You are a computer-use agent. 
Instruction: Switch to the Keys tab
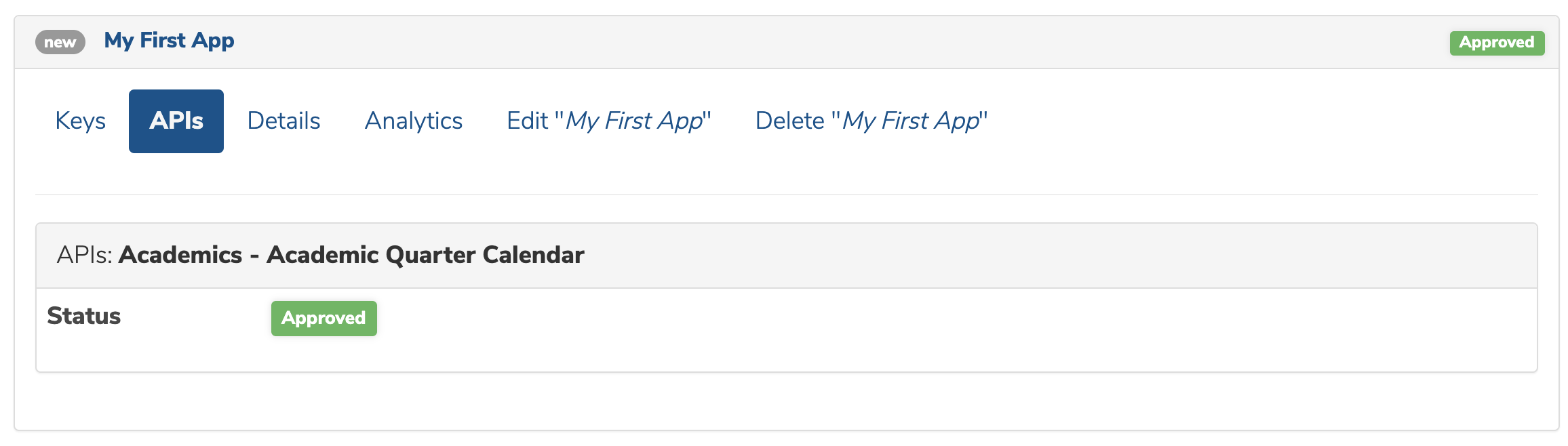tap(80, 121)
